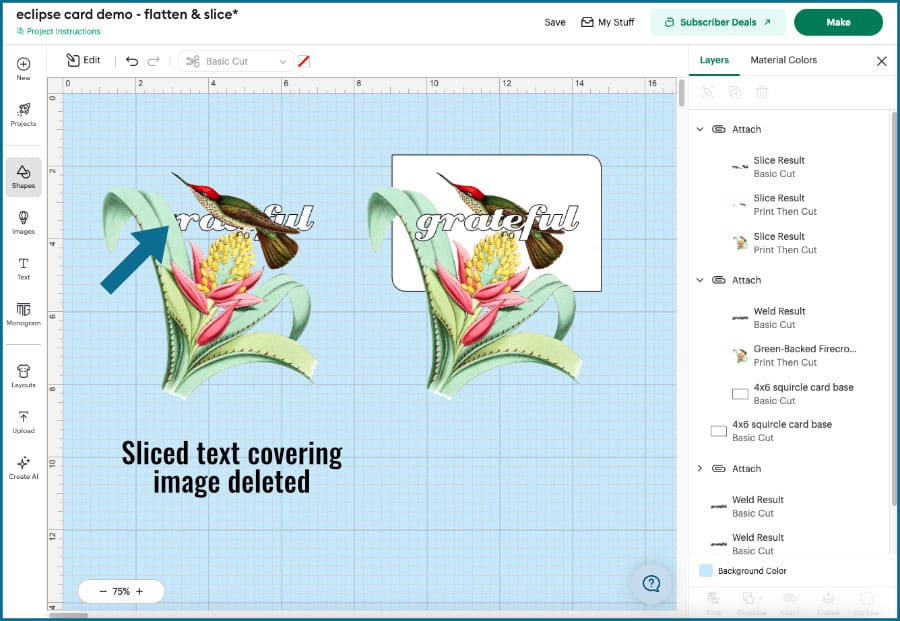
Task: Click the Edit toolbar button
Action: (83, 60)
